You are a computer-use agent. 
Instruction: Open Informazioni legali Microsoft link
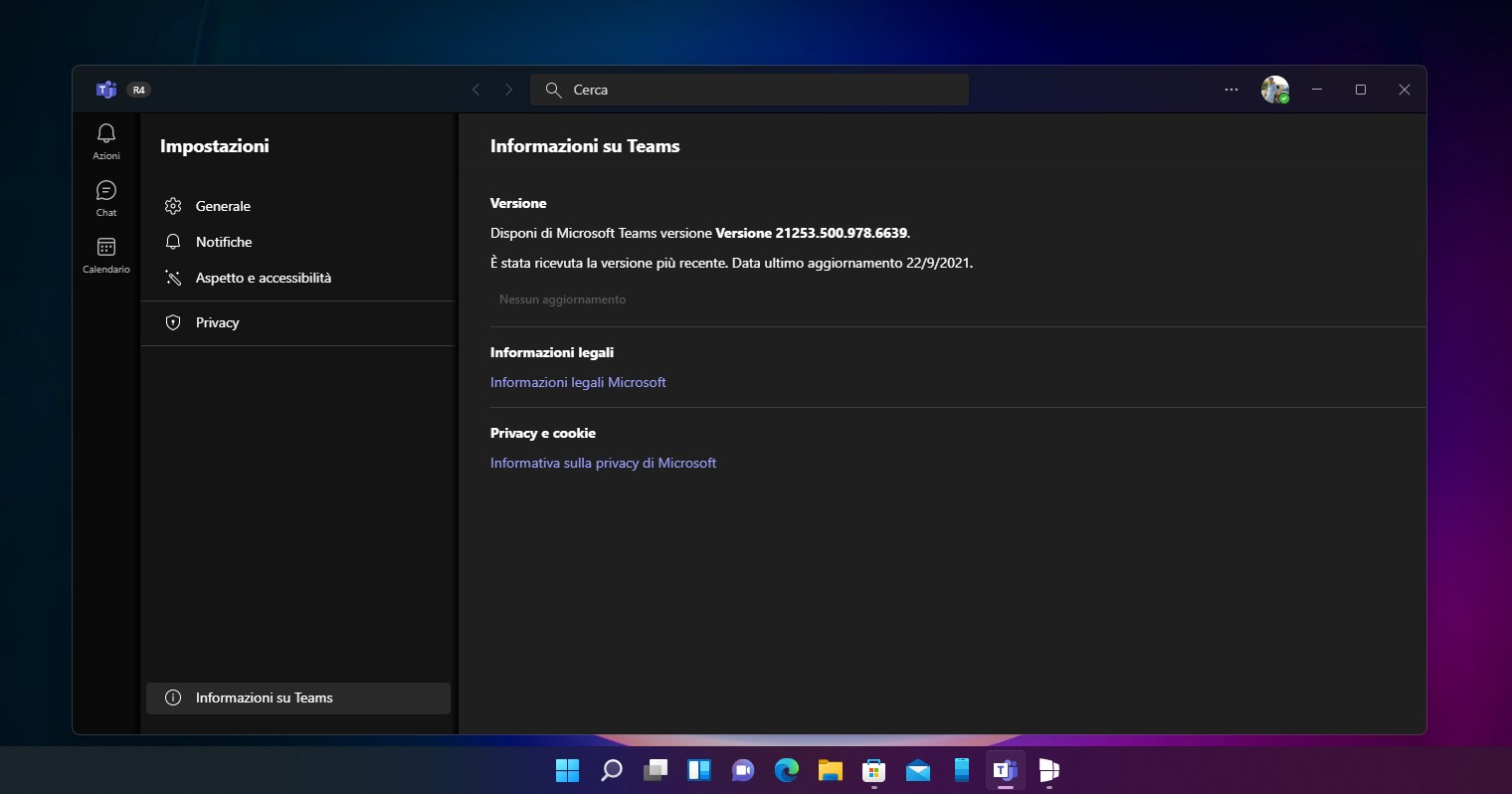point(578,382)
